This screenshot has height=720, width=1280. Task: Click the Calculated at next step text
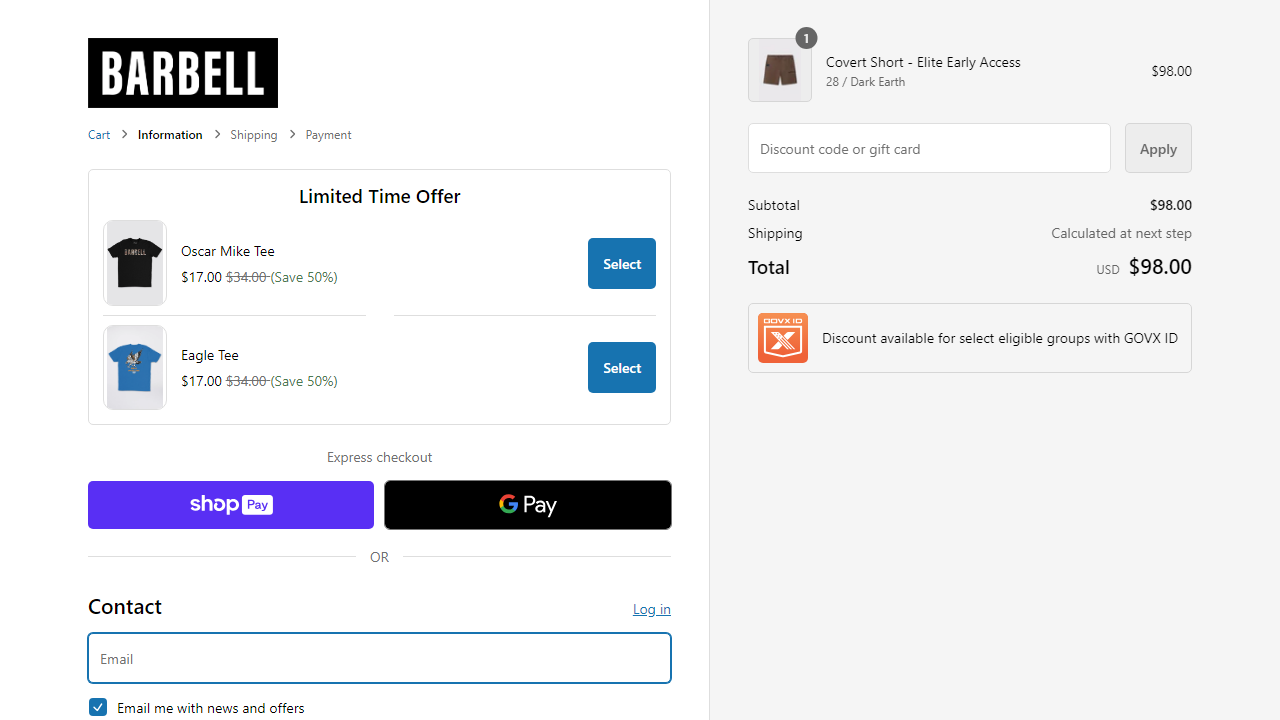(1121, 233)
